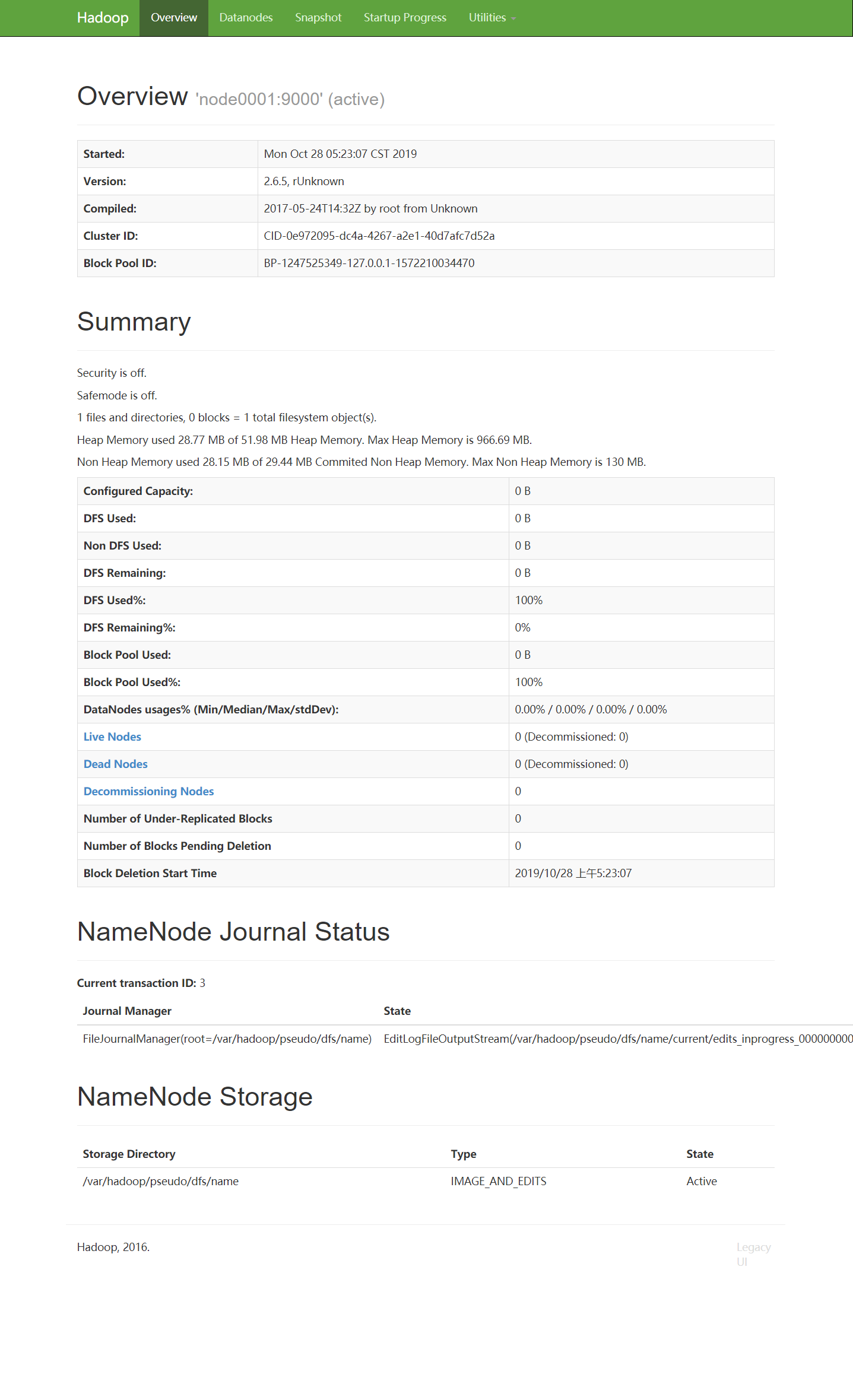Click Block Deletion Start Time value '2019/10/28 上午5:23:07'

tap(573, 873)
